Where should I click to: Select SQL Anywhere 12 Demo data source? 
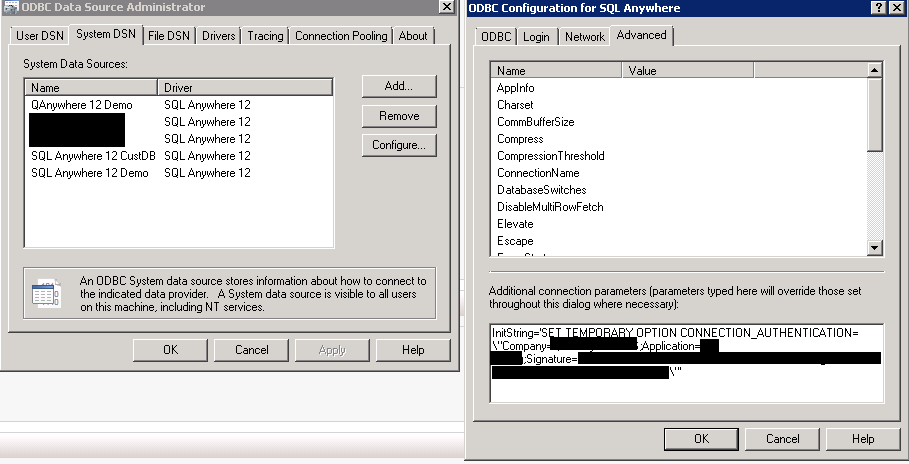coord(90,173)
